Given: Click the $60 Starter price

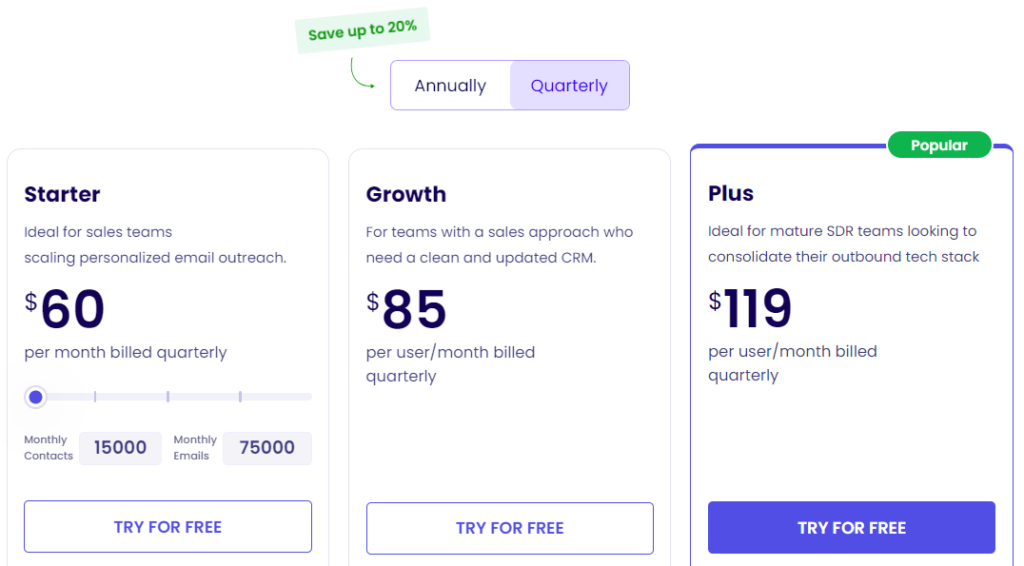Looking at the screenshot, I should (66, 309).
